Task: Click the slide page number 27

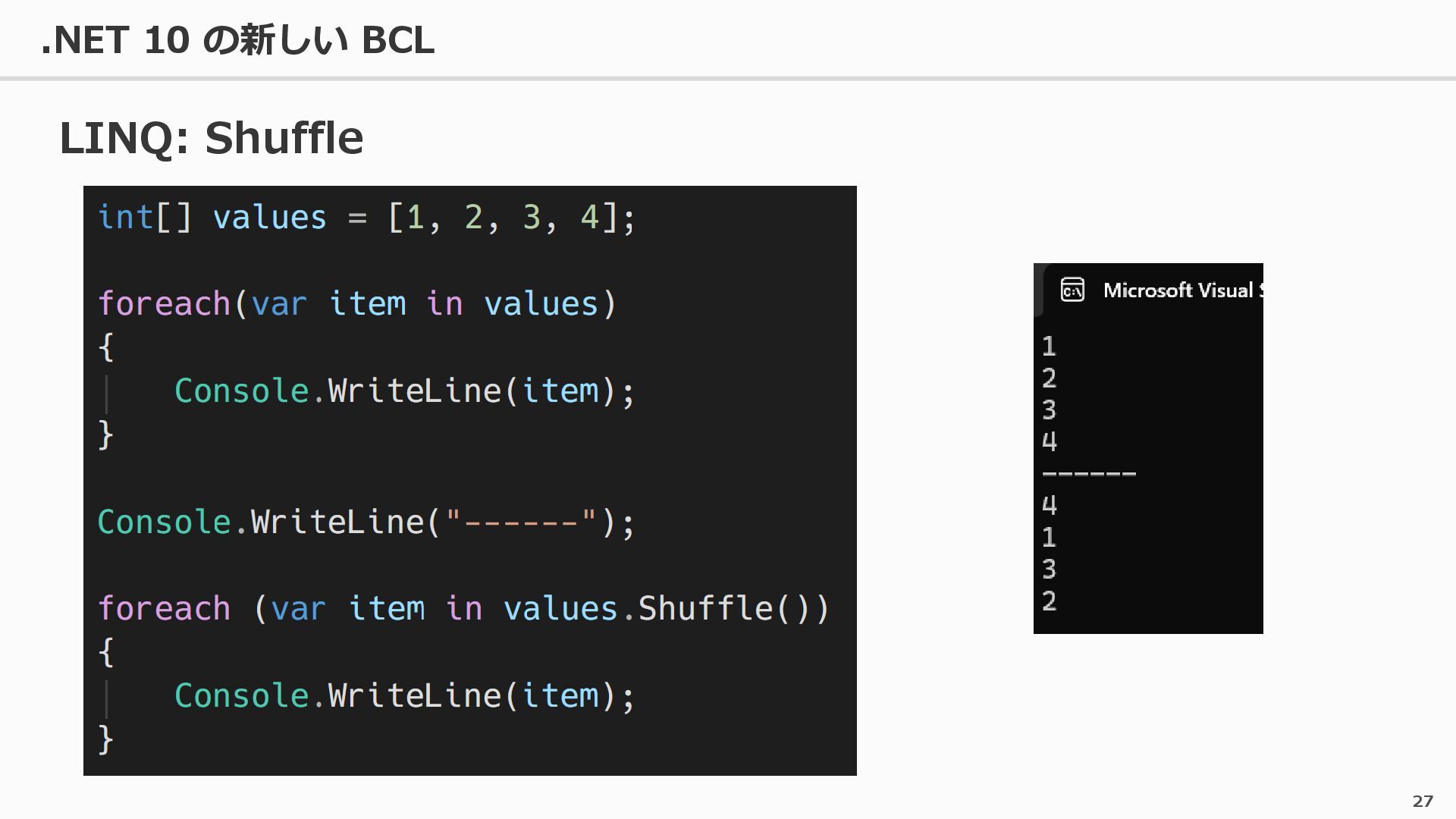Action: tap(1423, 801)
